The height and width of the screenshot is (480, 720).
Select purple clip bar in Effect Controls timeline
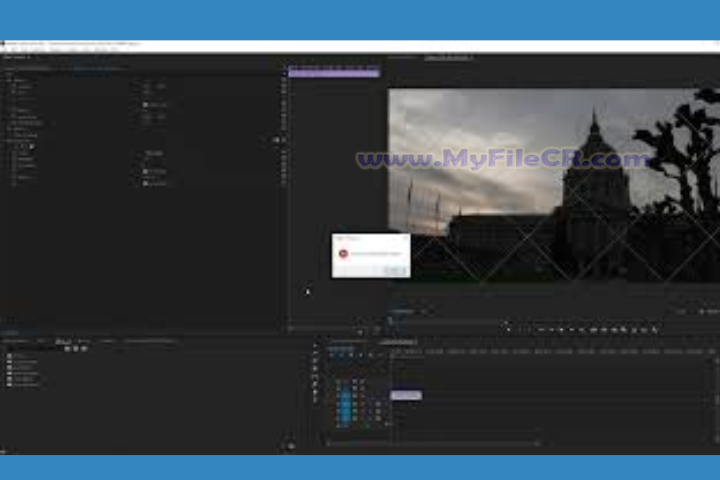pyautogui.click(x=334, y=73)
